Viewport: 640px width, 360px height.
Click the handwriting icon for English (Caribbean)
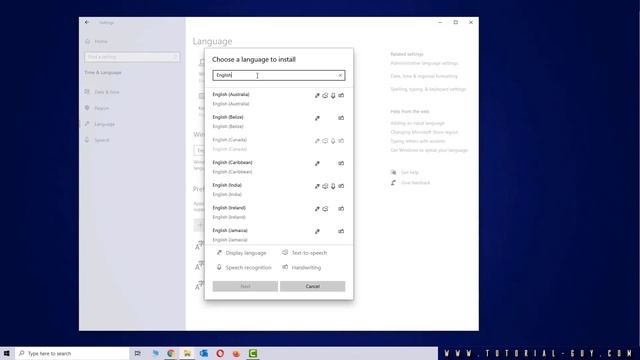(x=341, y=163)
